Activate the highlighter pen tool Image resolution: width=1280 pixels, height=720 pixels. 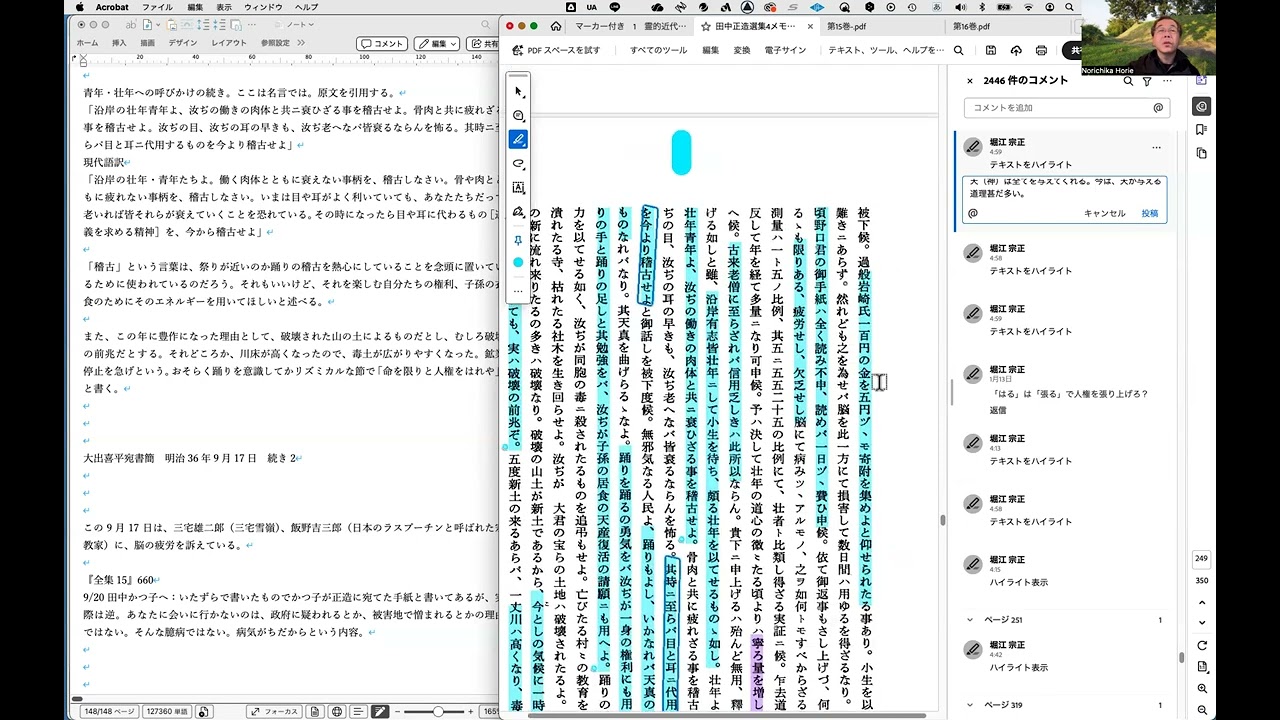point(518,140)
